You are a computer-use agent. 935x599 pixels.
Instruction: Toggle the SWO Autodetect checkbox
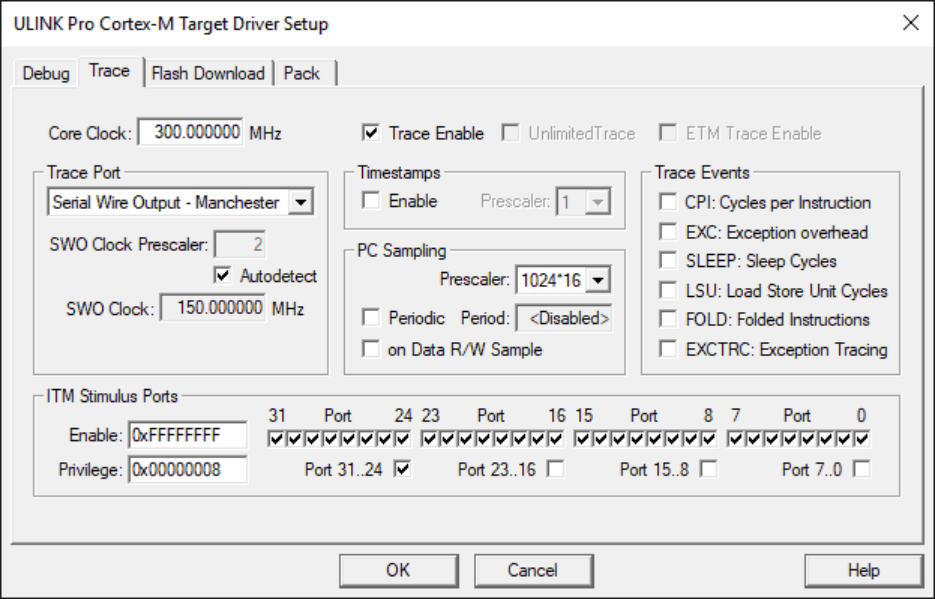(222, 275)
